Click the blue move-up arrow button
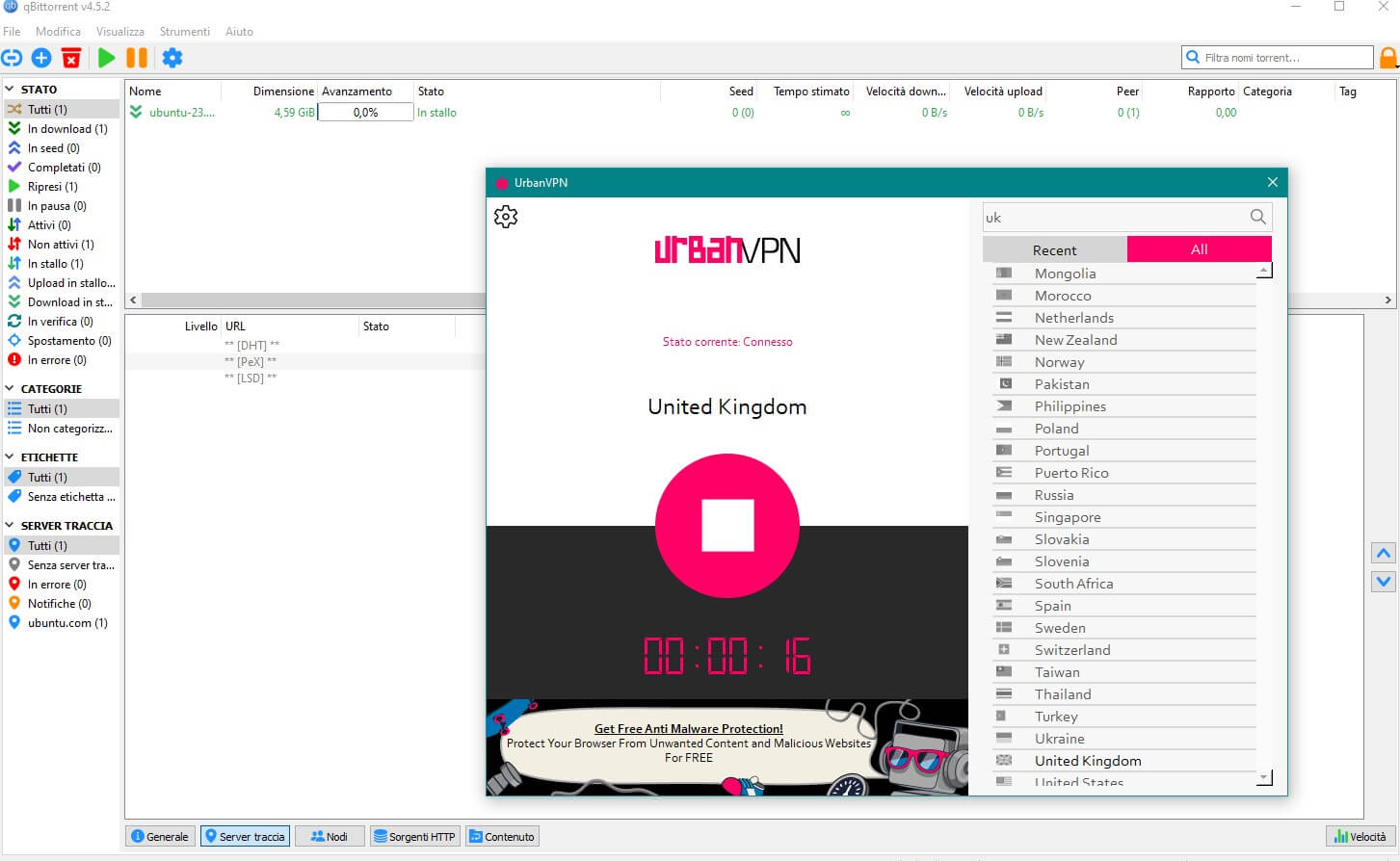Screen dimensions: 1400x861 [1384, 553]
